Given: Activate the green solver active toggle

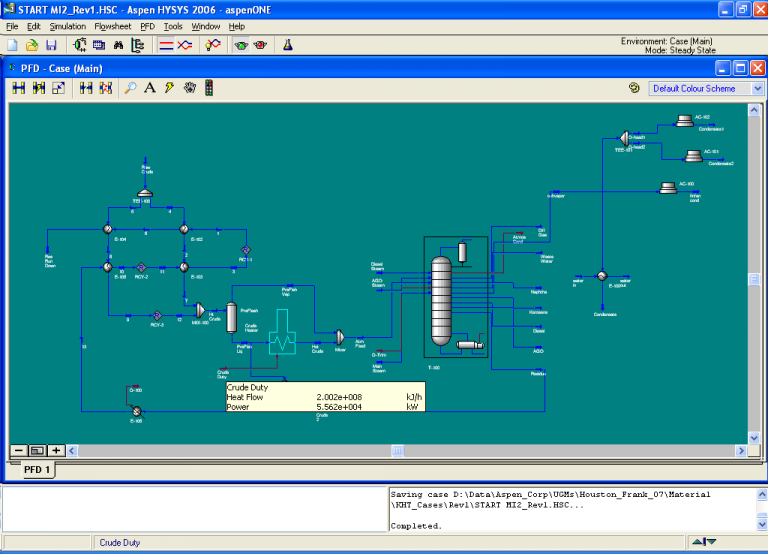Looking at the screenshot, I should (240, 45).
